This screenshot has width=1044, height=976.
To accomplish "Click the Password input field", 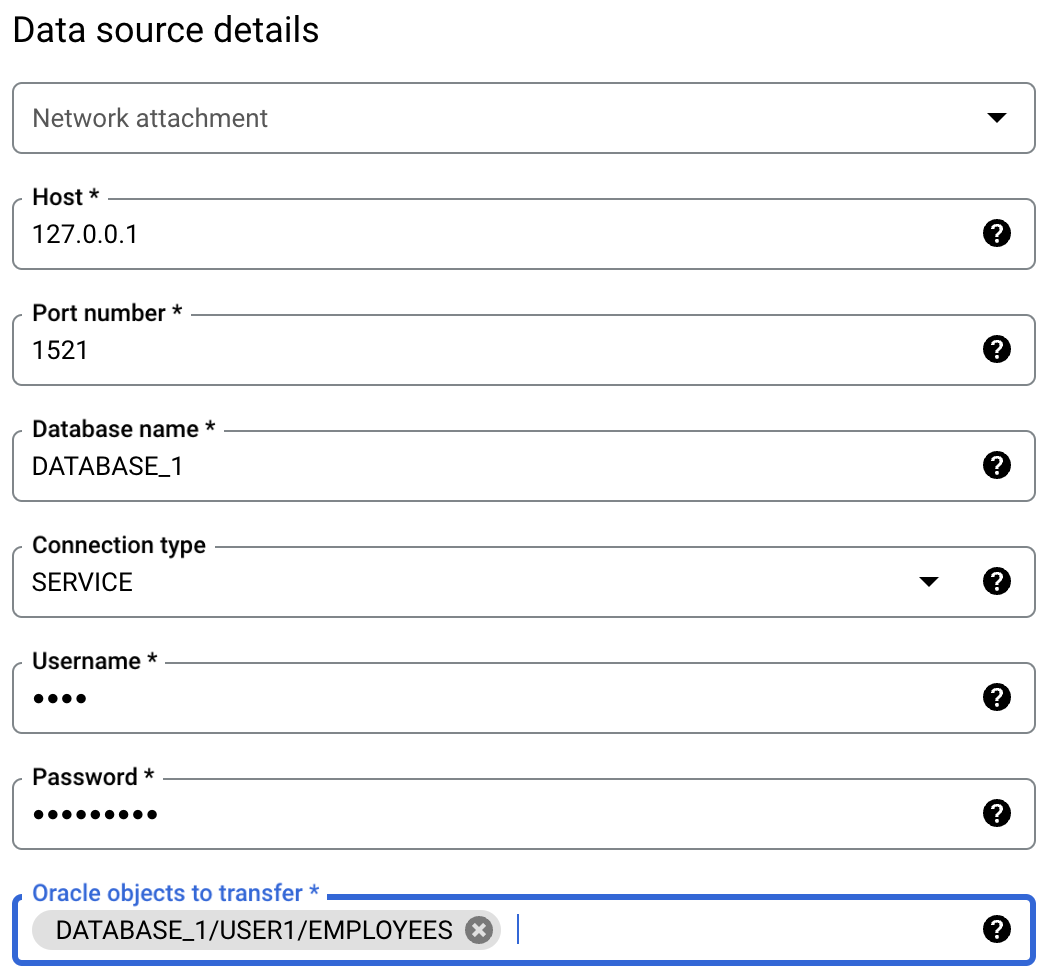I will (400, 814).
